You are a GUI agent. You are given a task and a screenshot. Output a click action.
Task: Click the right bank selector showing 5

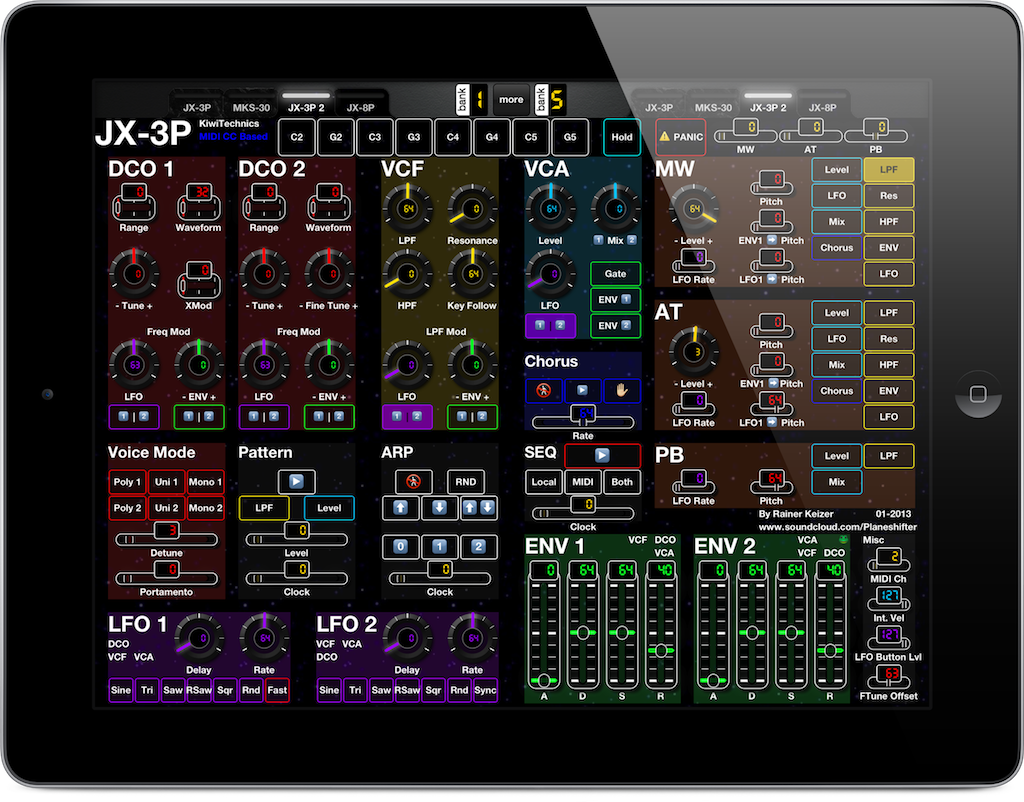tap(553, 99)
